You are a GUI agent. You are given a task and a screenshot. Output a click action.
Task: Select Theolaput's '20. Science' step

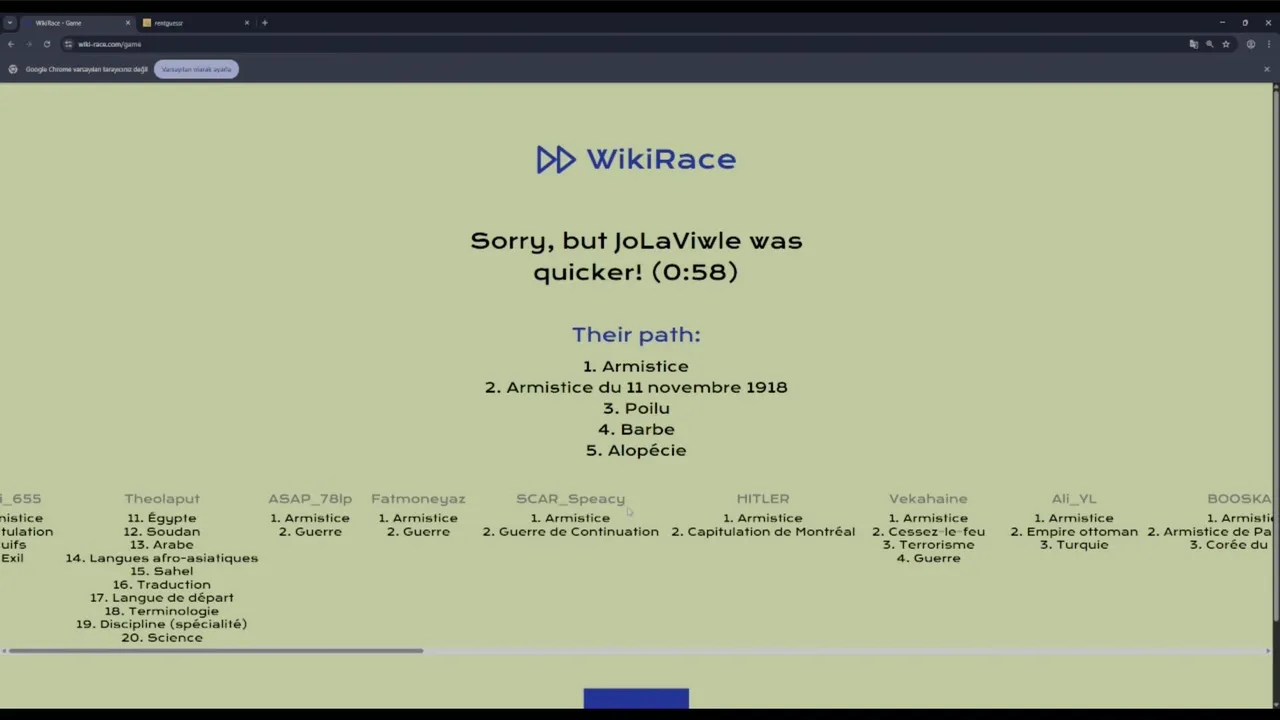(x=162, y=637)
